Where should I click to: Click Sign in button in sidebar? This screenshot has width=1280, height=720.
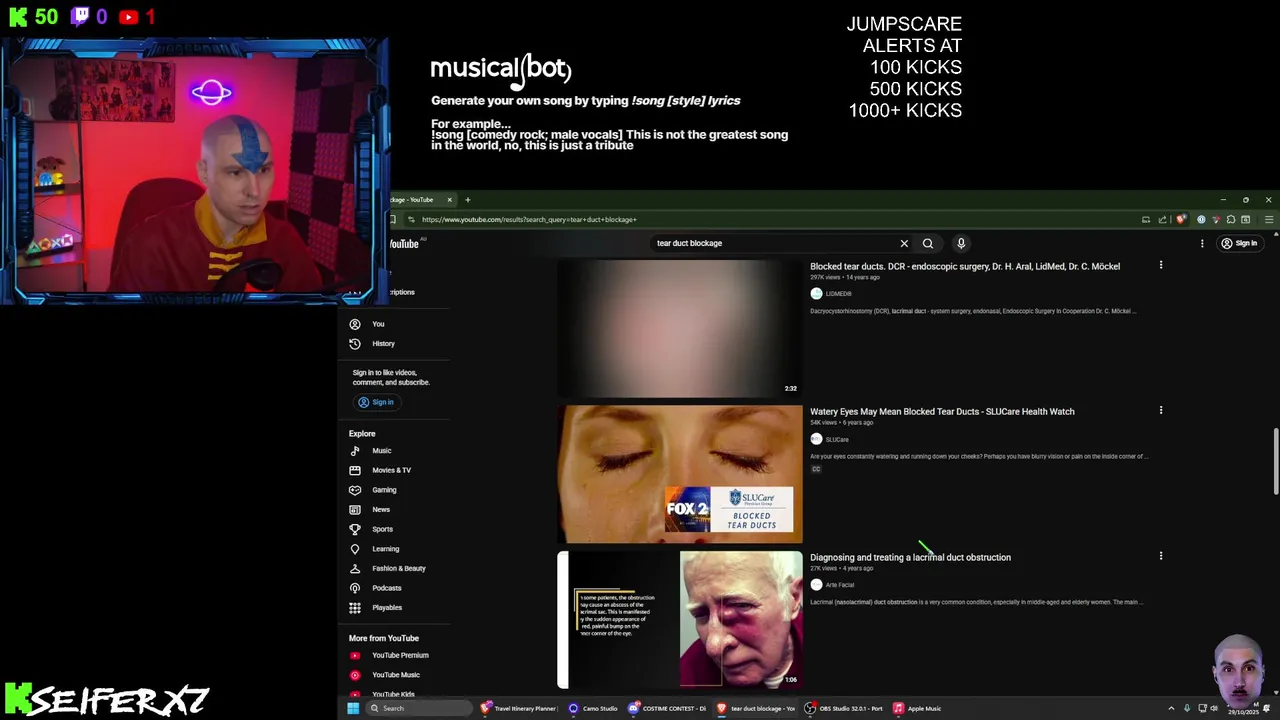click(377, 402)
